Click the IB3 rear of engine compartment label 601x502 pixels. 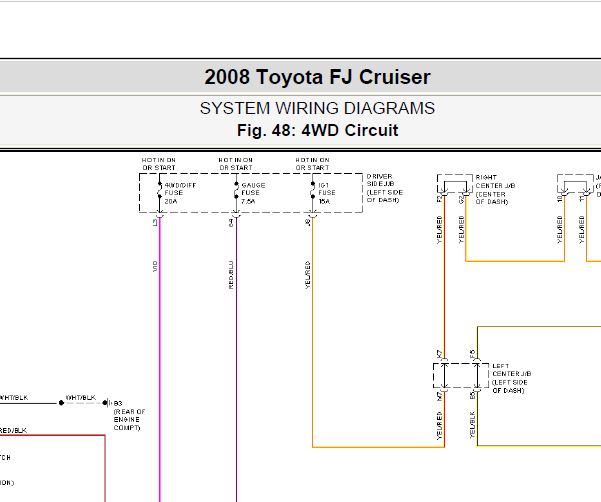point(129,415)
